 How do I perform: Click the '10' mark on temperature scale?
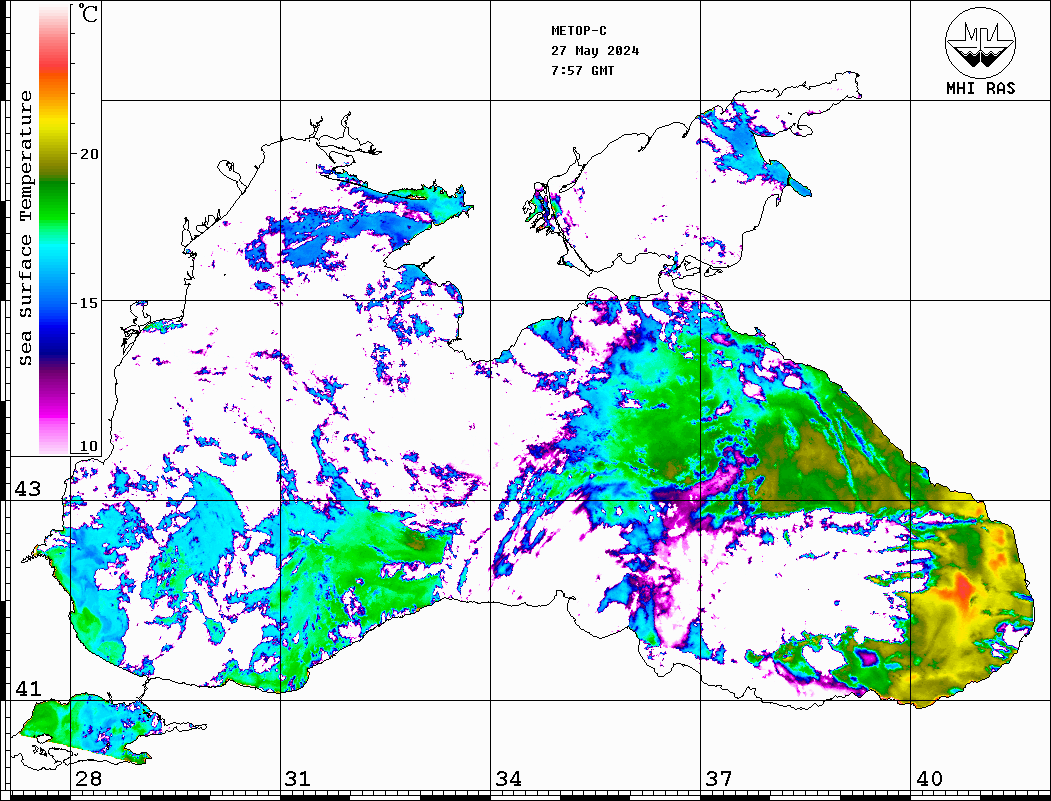pos(89,446)
